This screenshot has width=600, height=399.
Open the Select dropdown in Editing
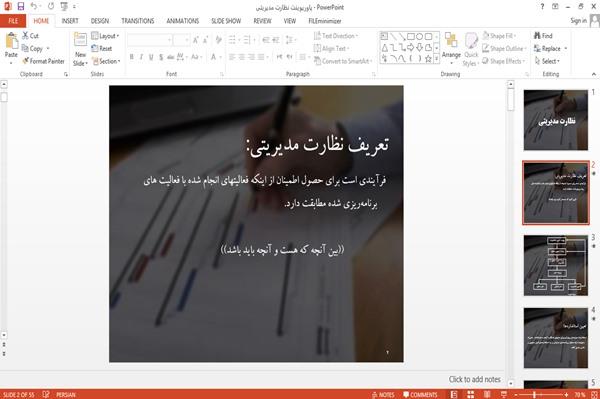(547, 61)
